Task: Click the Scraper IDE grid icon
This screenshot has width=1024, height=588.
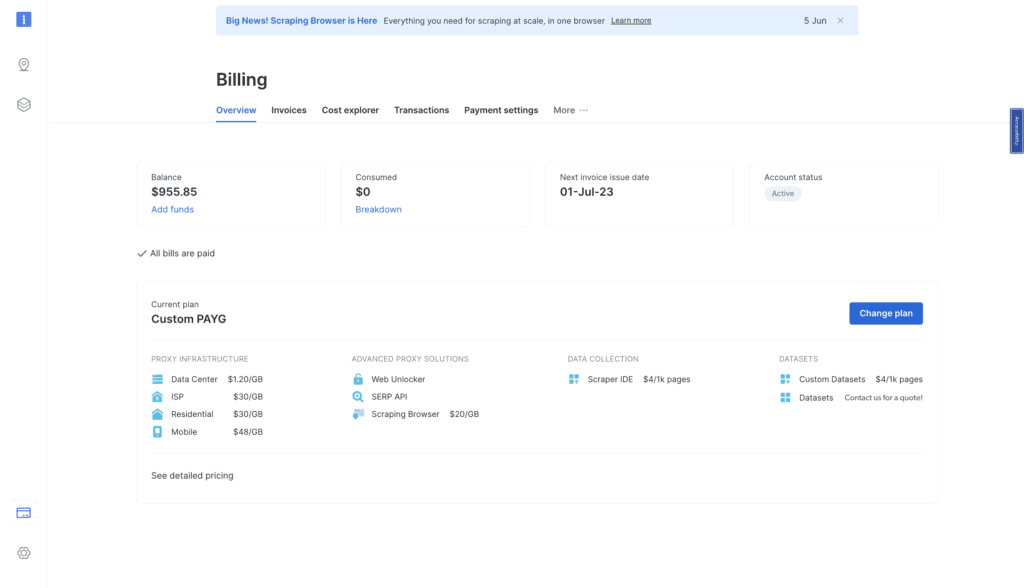Action: point(574,379)
